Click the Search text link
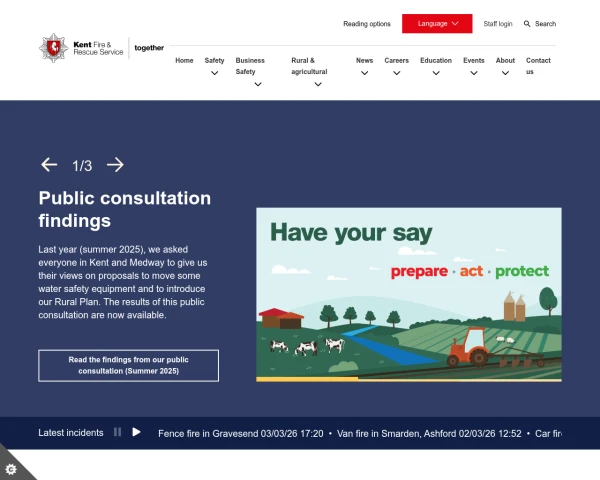600x480 pixels. 545,24
